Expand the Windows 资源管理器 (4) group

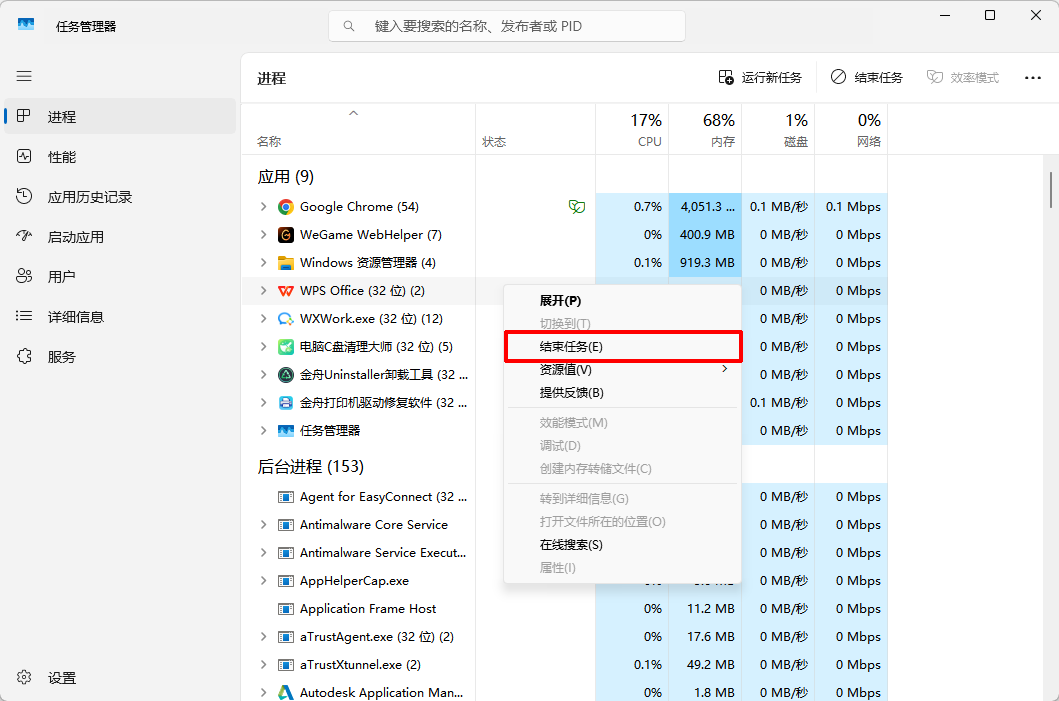click(x=263, y=263)
